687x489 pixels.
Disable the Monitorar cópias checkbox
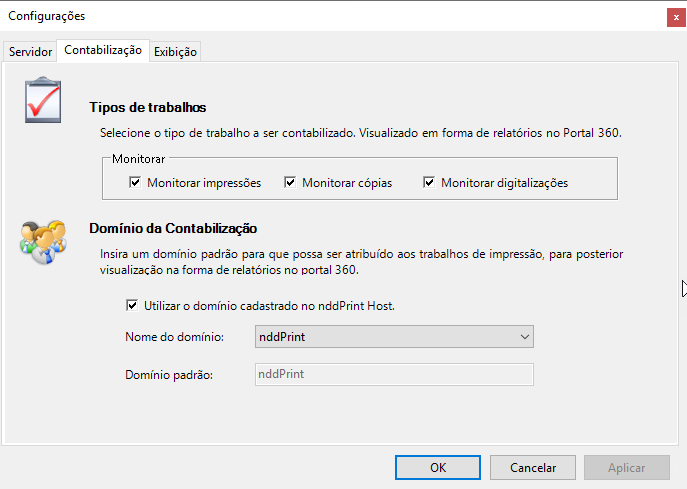[290, 183]
